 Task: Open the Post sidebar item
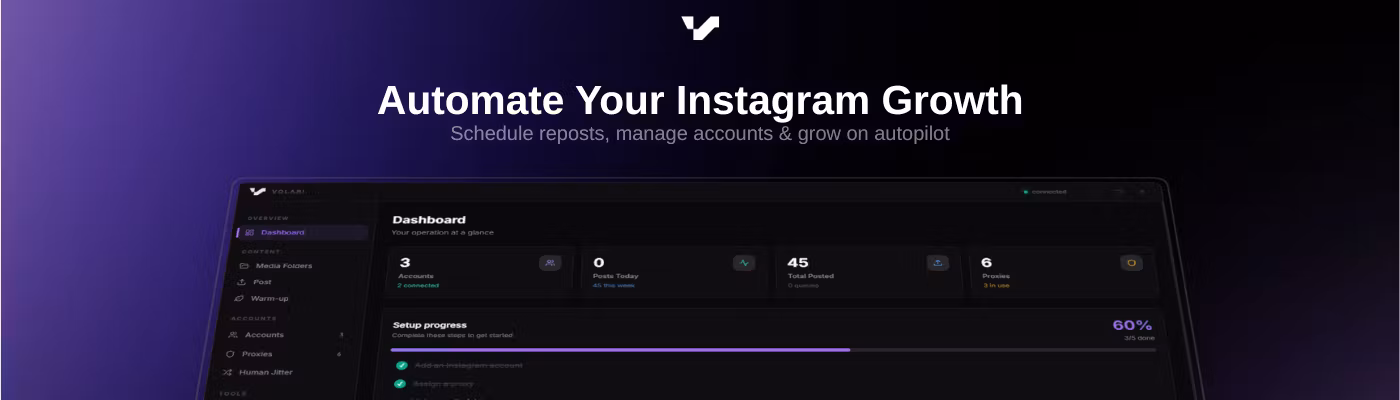262,282
